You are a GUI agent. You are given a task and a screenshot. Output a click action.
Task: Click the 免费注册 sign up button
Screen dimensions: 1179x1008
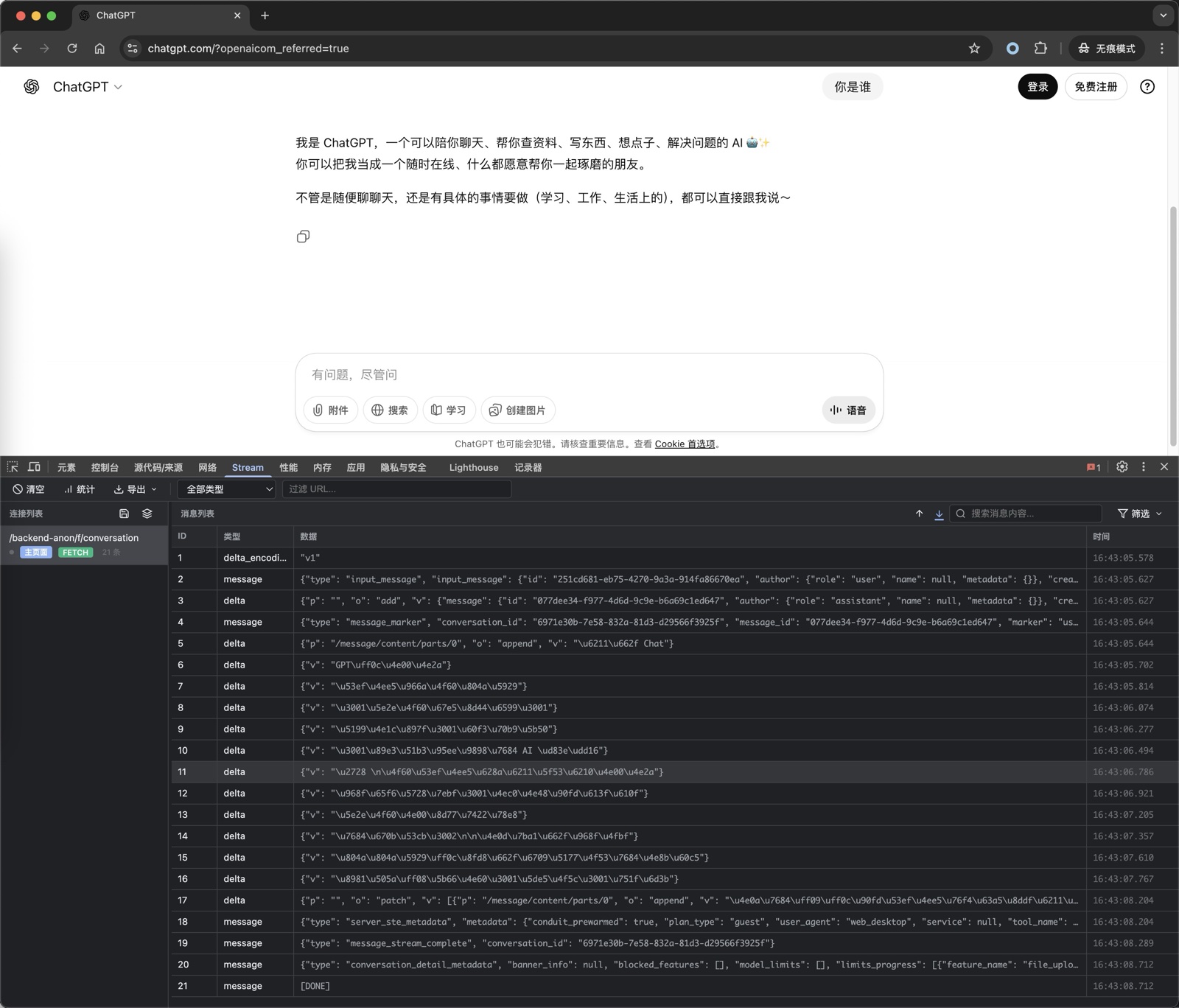pos(1096,87)
